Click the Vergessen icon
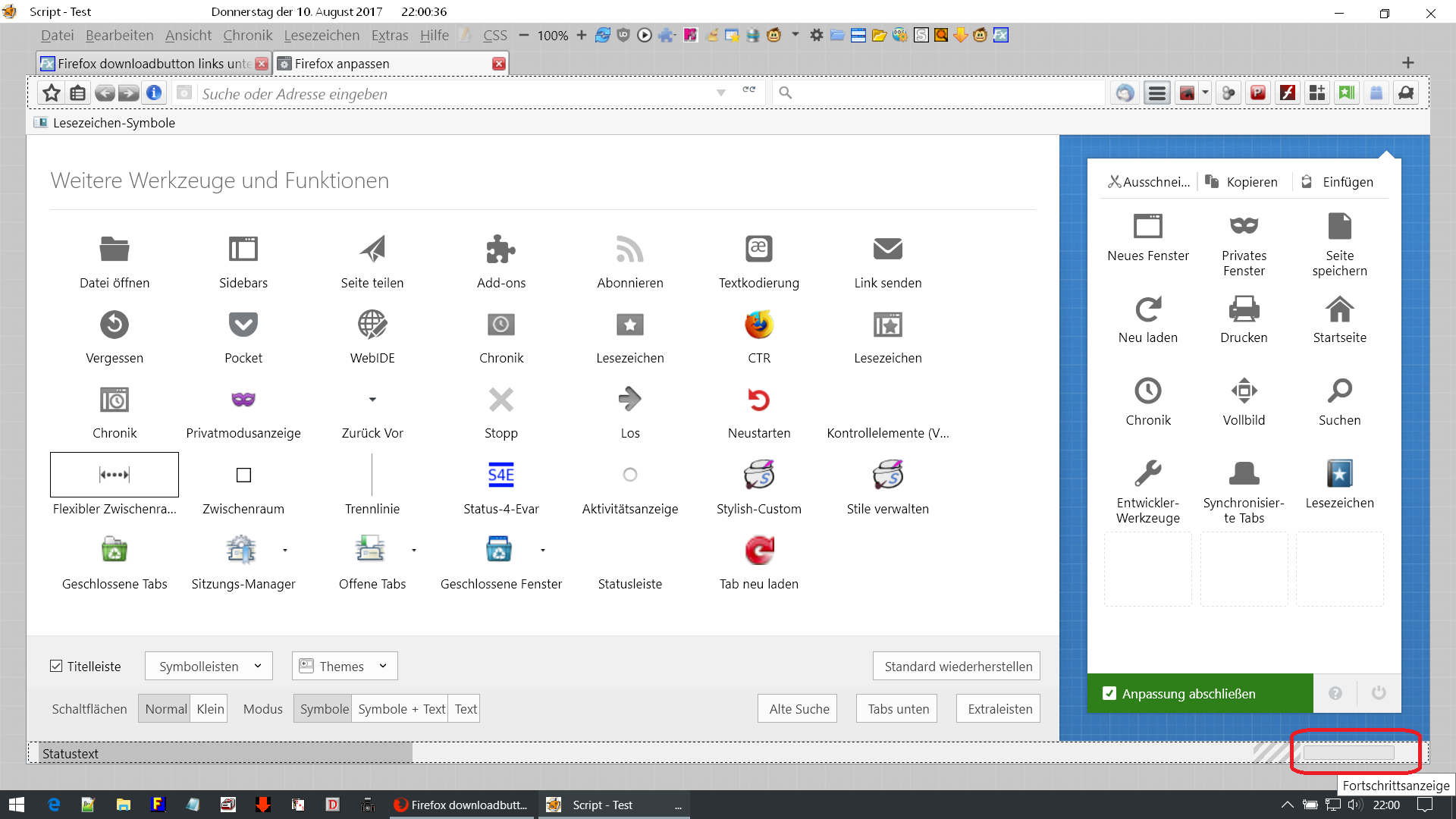Screen dimensions: 1456x819 pos(115,325)
